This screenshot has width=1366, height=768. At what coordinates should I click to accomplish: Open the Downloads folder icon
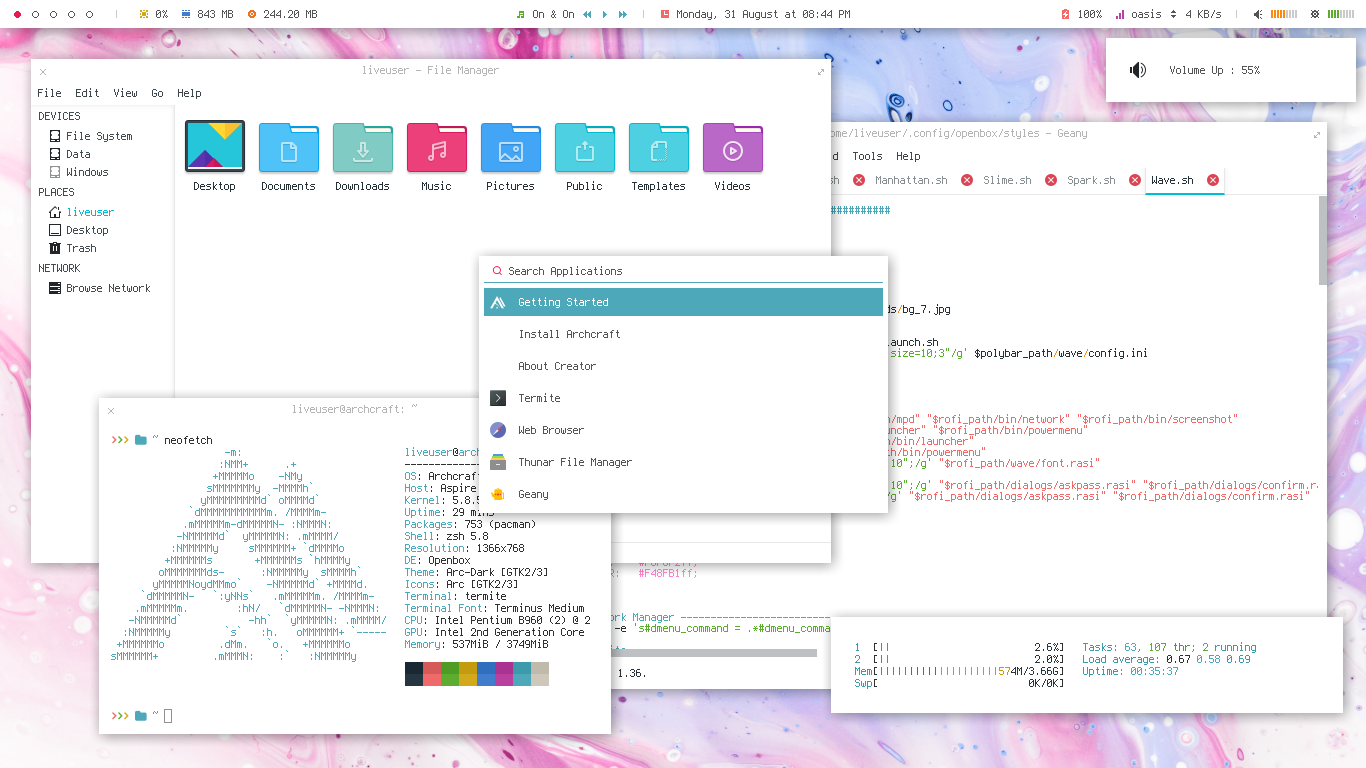tap(362, 148)
